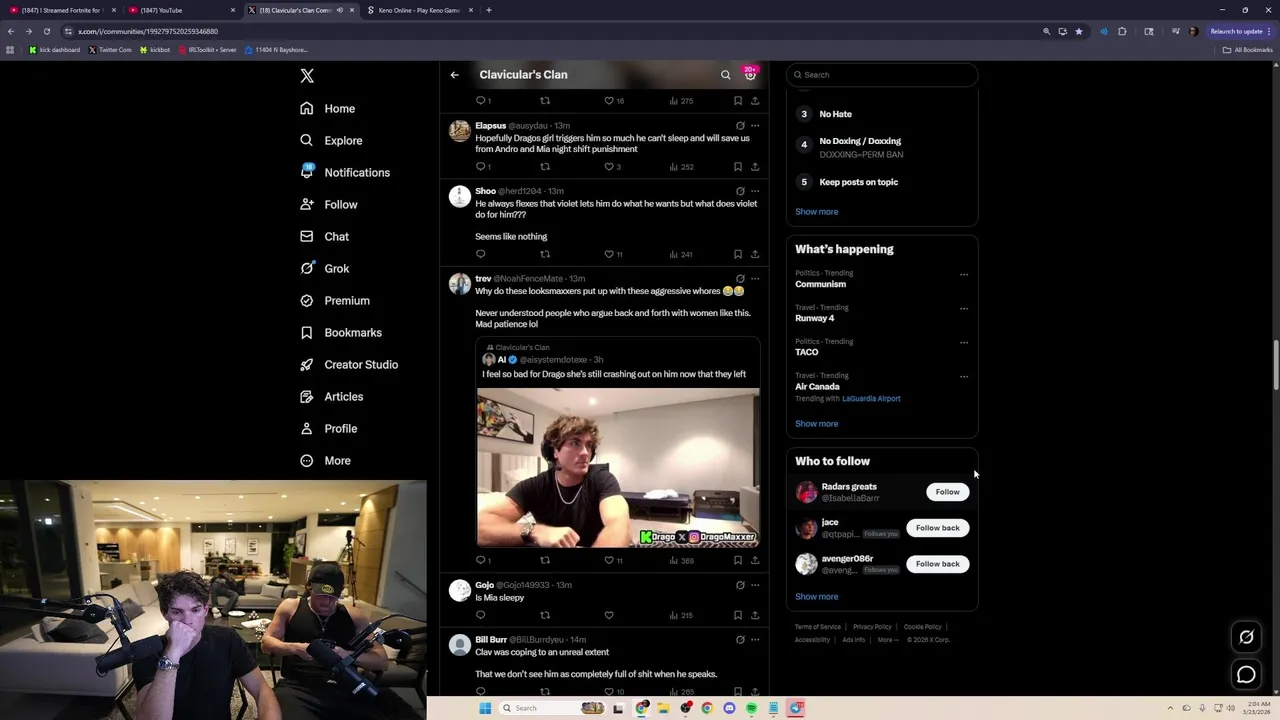View analytics of Shoo's post showing 241
This screenshot has height=720, width=1280.
click(x=681, y=254)
